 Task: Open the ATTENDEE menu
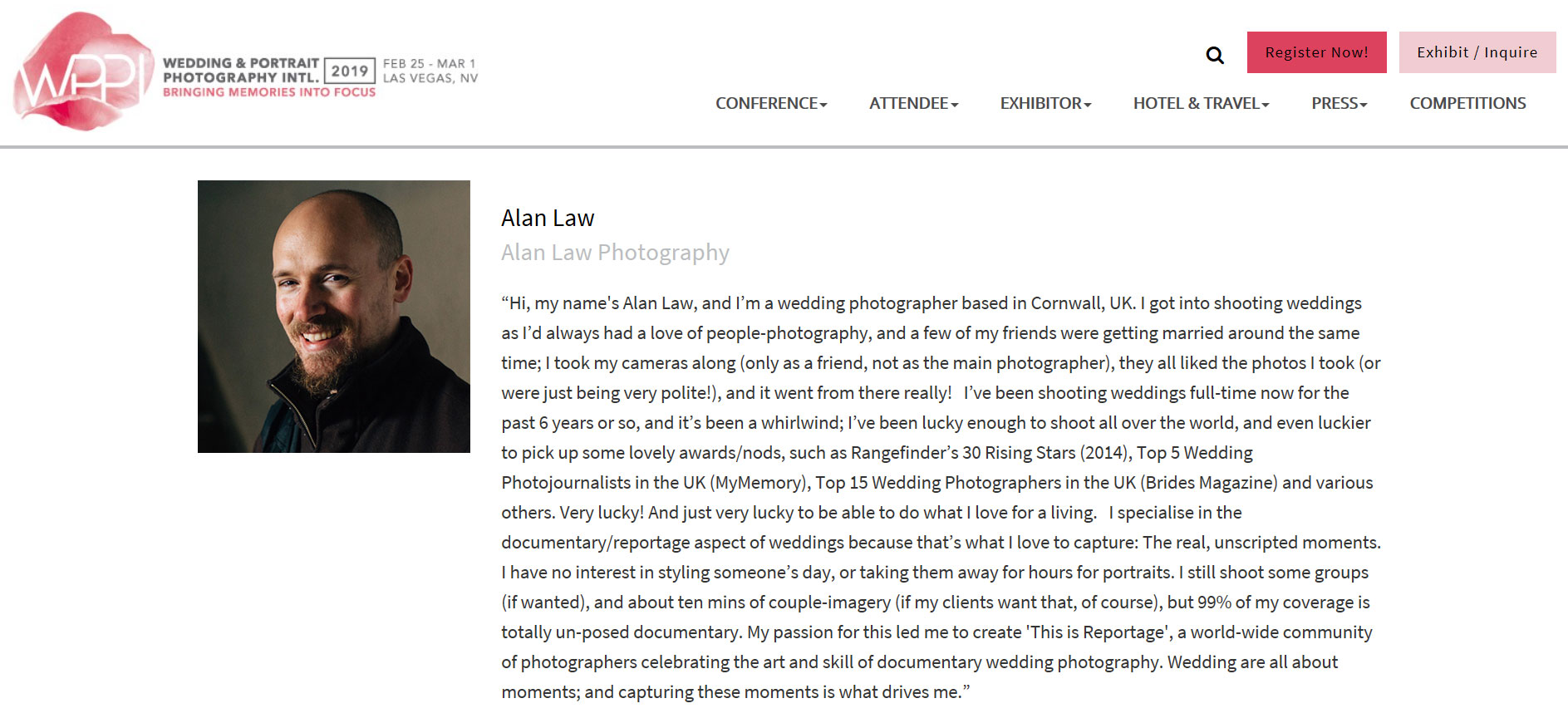tap(908, 104)
